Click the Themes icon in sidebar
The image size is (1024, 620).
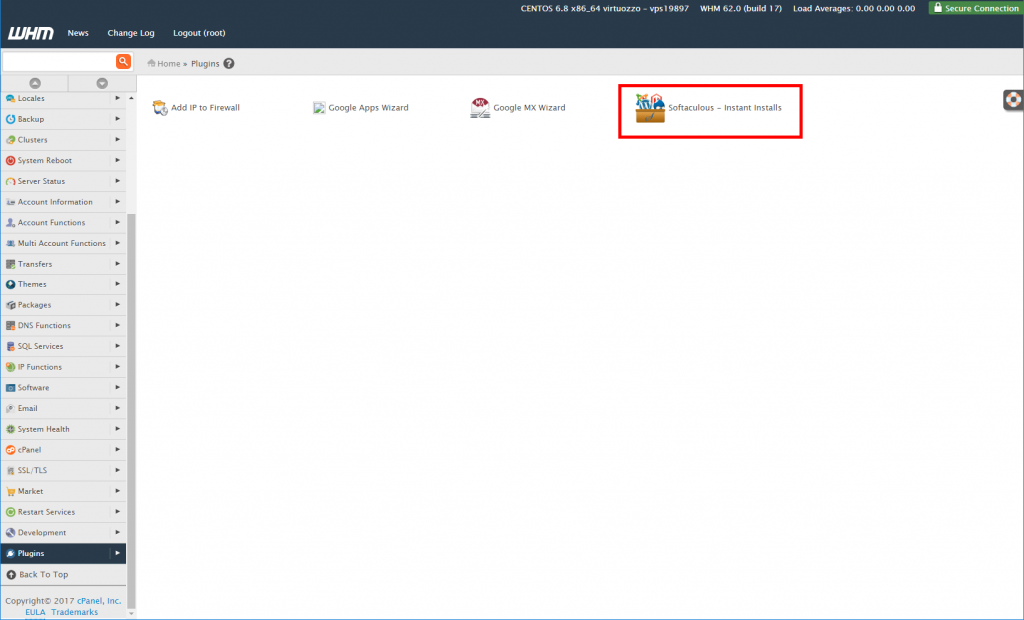click(x=10, y=284)
